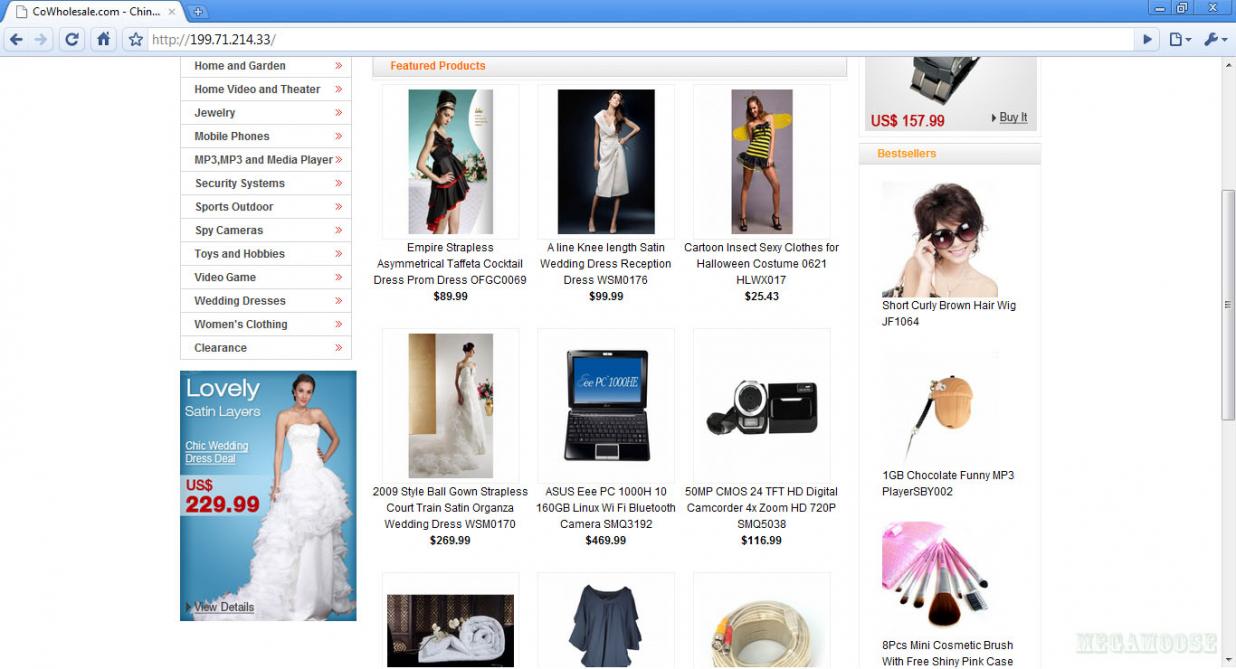Open the wrench settings menu
1236x669 pixels.
[x=1215, y=40]
